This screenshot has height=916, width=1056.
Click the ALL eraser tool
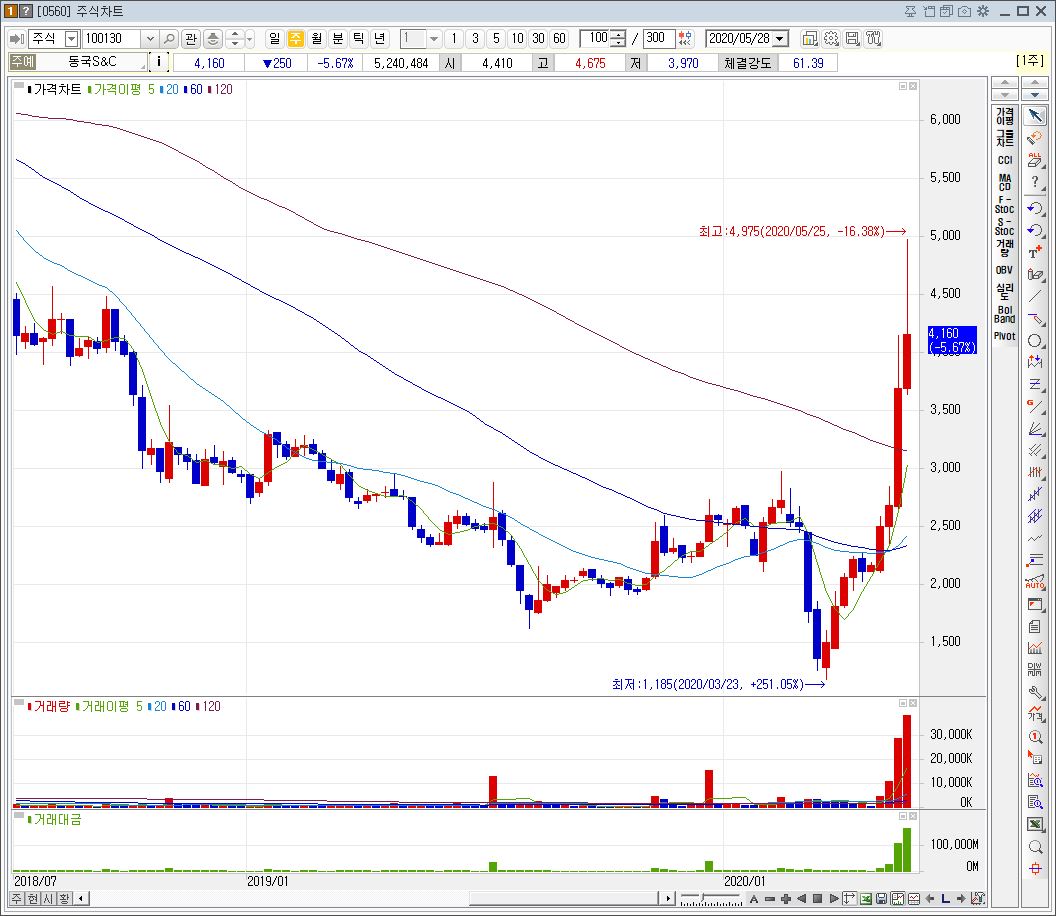point(1035,160)
